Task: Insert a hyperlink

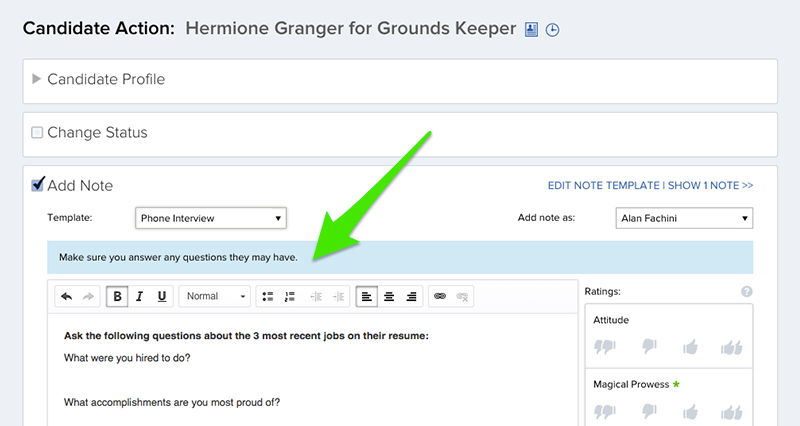Action: click(440, 296)
